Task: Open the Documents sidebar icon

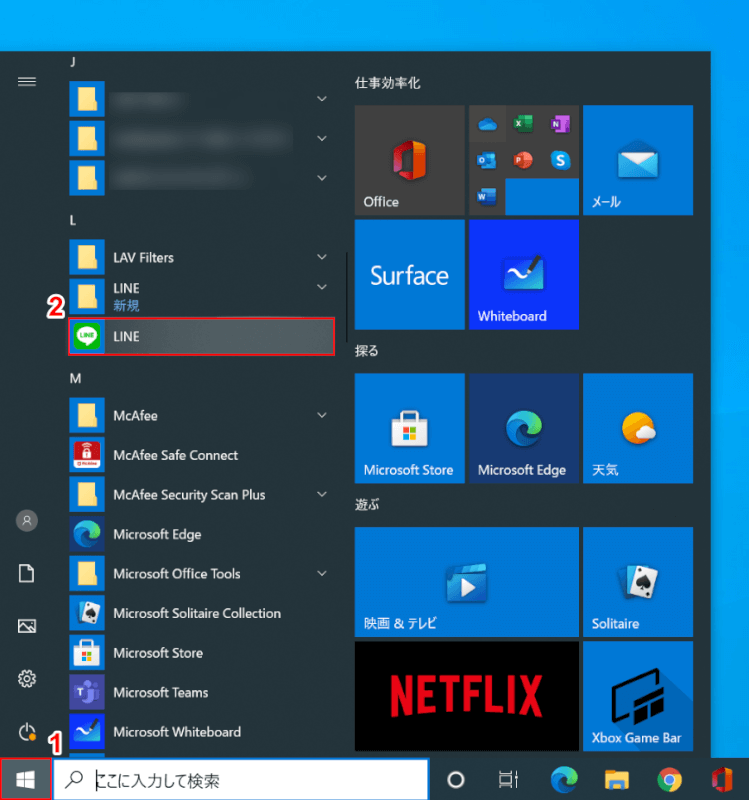Action: 27,573
